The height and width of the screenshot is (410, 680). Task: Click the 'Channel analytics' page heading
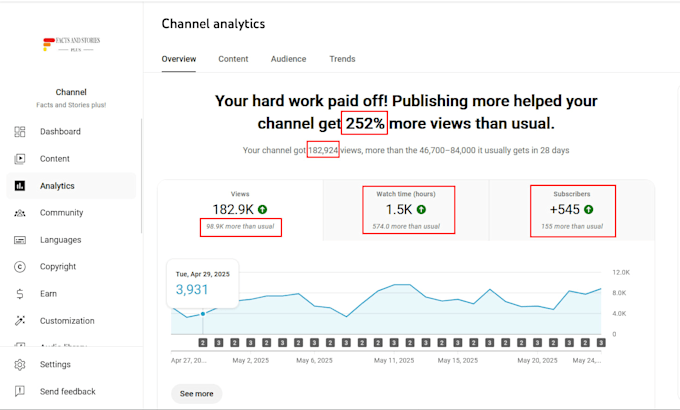(213, 24)
